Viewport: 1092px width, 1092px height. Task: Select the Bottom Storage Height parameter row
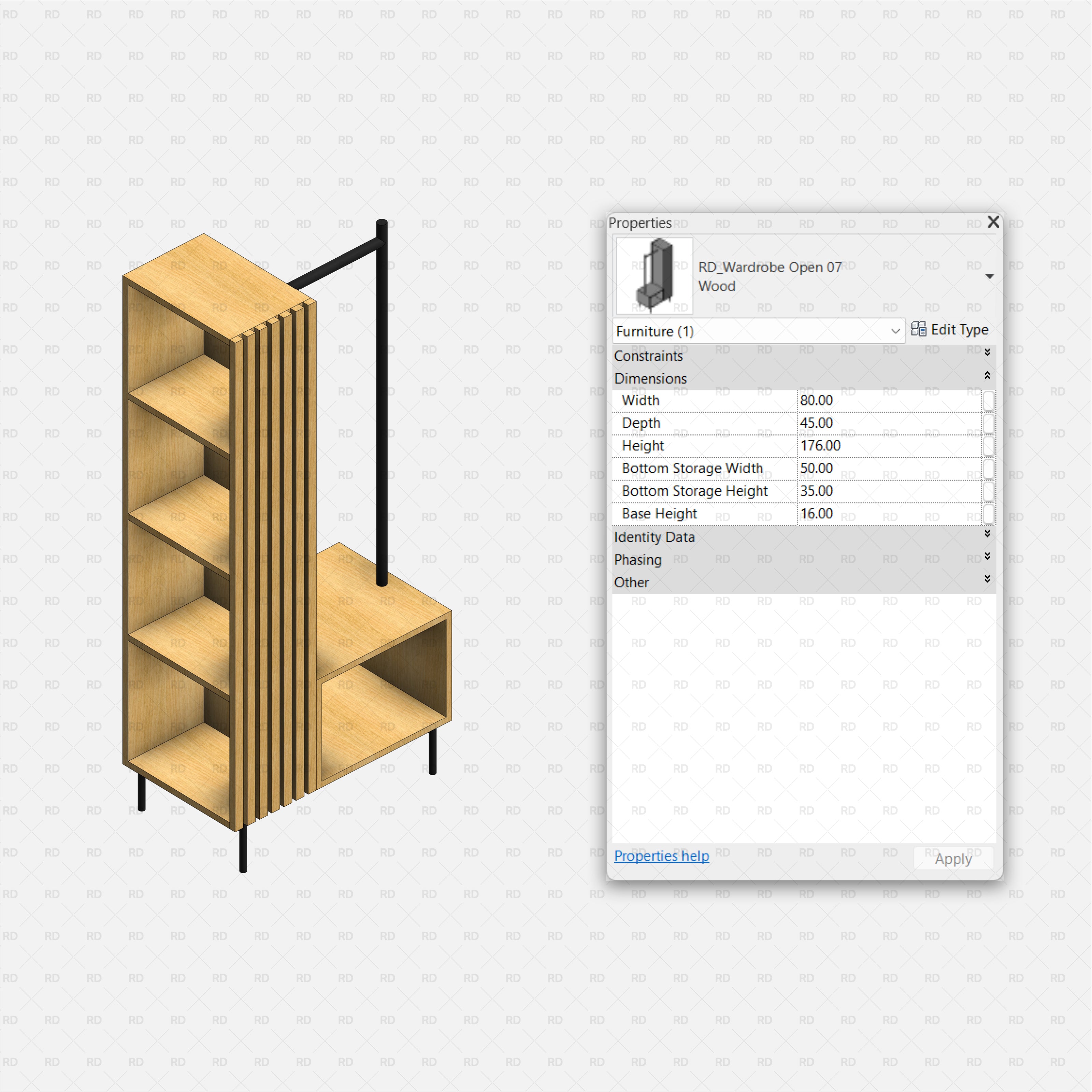pos(695,491)
